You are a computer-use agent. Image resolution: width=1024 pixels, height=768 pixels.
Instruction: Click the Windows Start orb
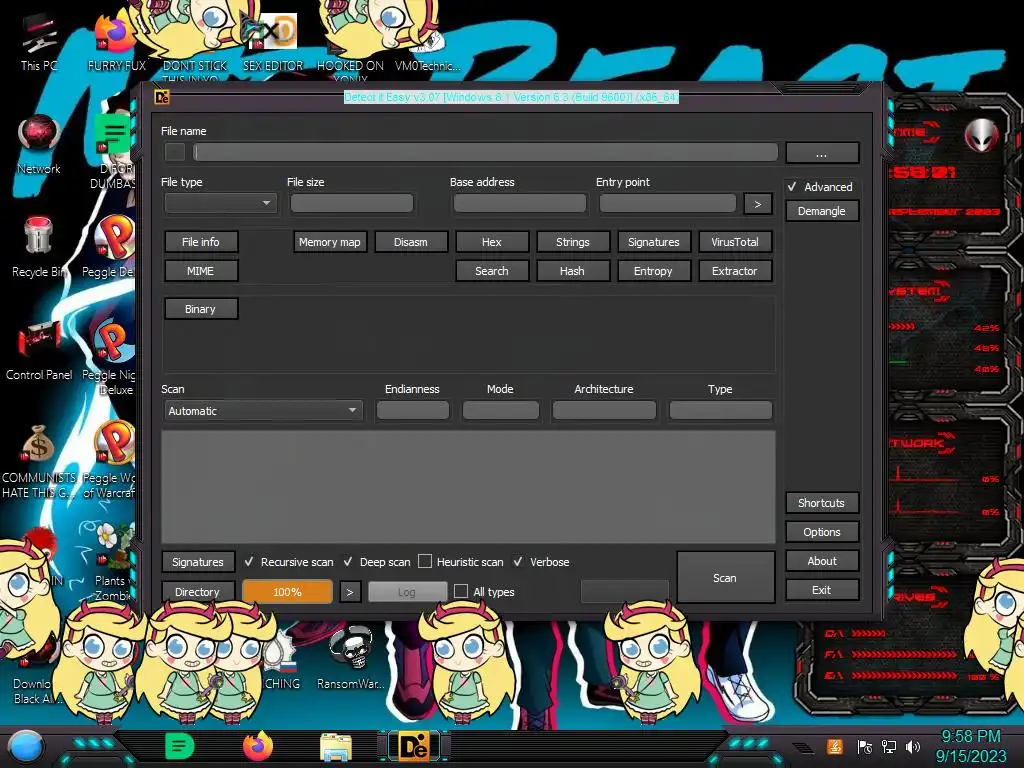(25, 746)
